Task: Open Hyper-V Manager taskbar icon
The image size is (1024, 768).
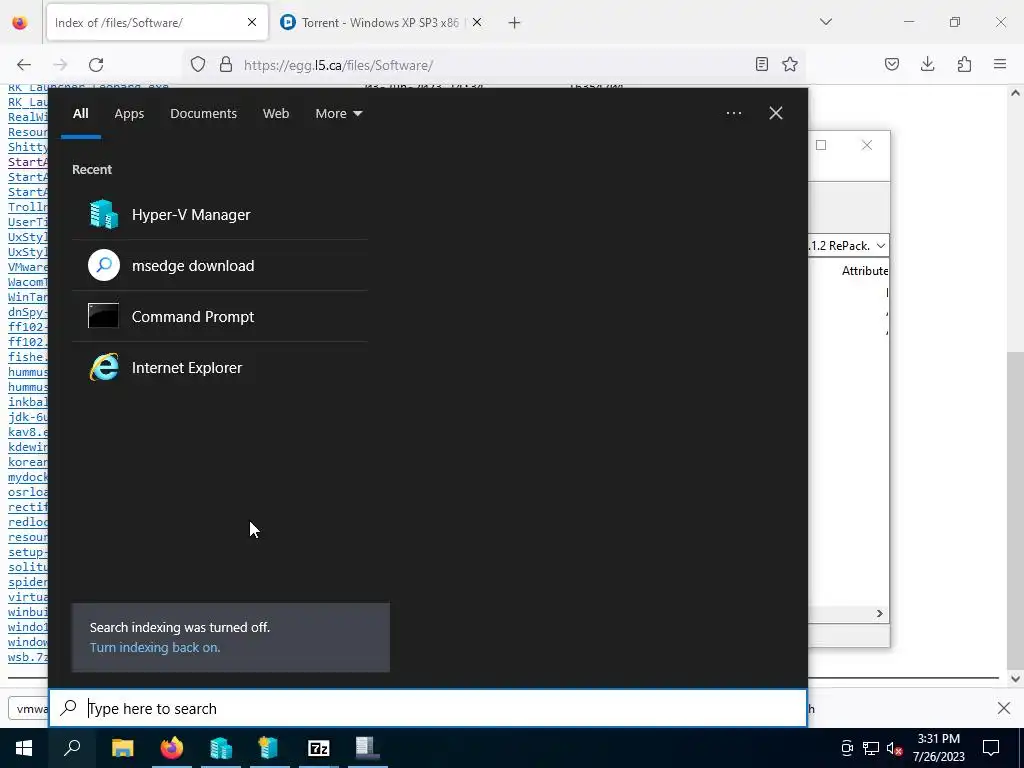Action: pos(221,748)
